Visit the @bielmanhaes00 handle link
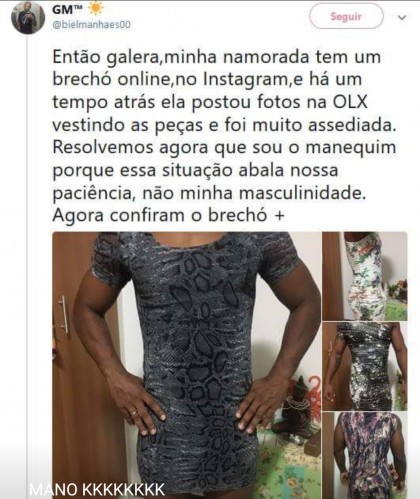This screenshot has width=420, height=499. coord(91,25)
